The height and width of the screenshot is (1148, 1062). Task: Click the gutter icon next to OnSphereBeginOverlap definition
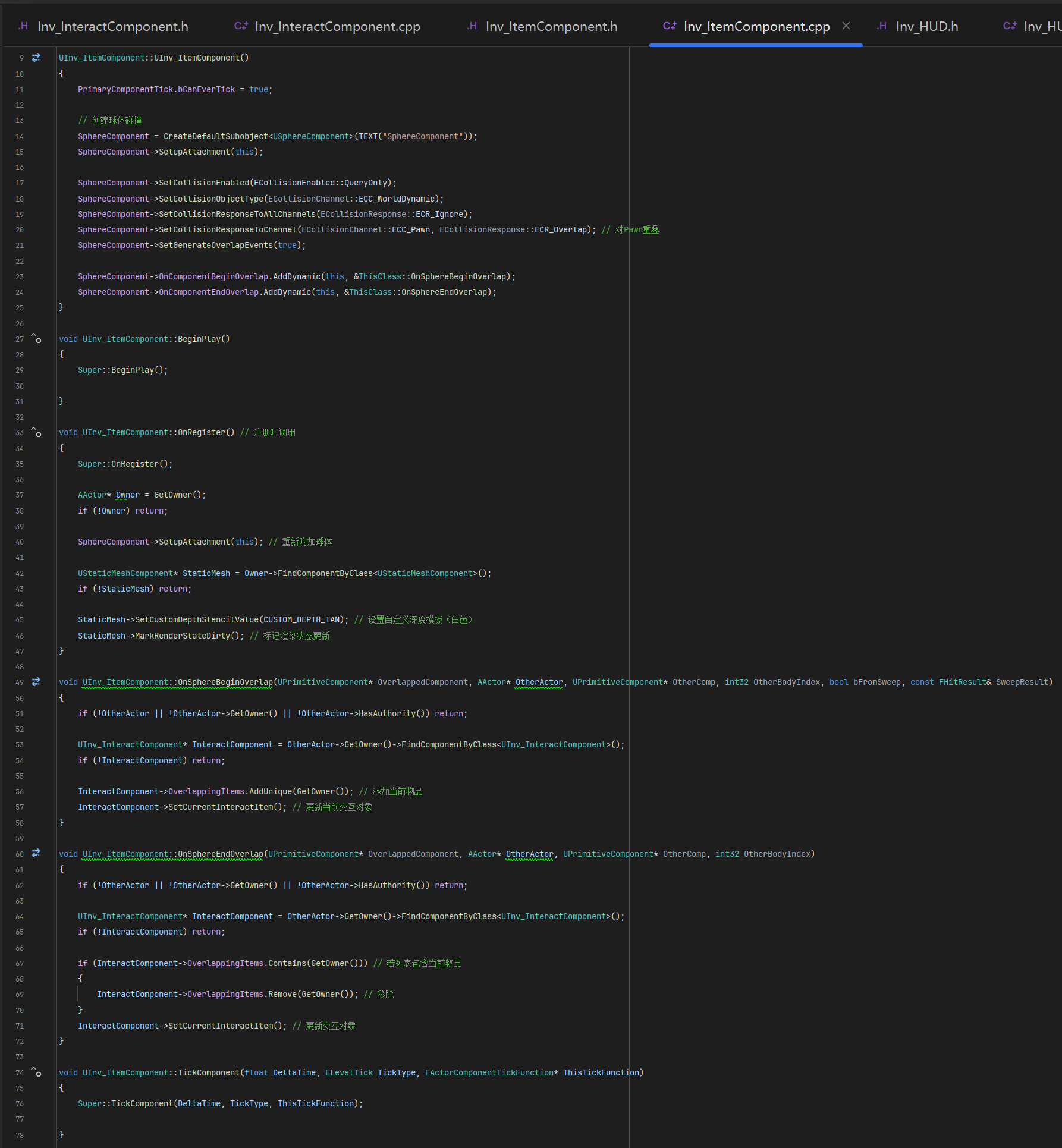tap(36, 682)
